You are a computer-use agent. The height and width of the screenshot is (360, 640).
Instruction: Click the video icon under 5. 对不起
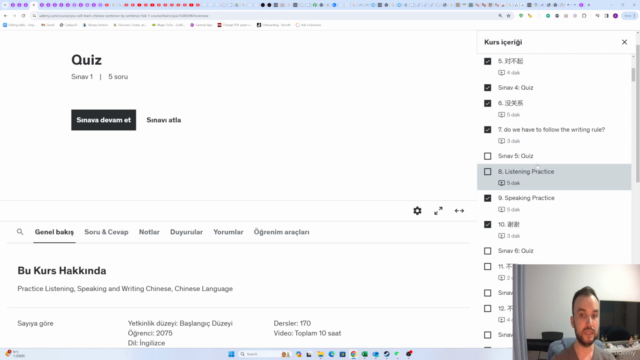[501, 73]
